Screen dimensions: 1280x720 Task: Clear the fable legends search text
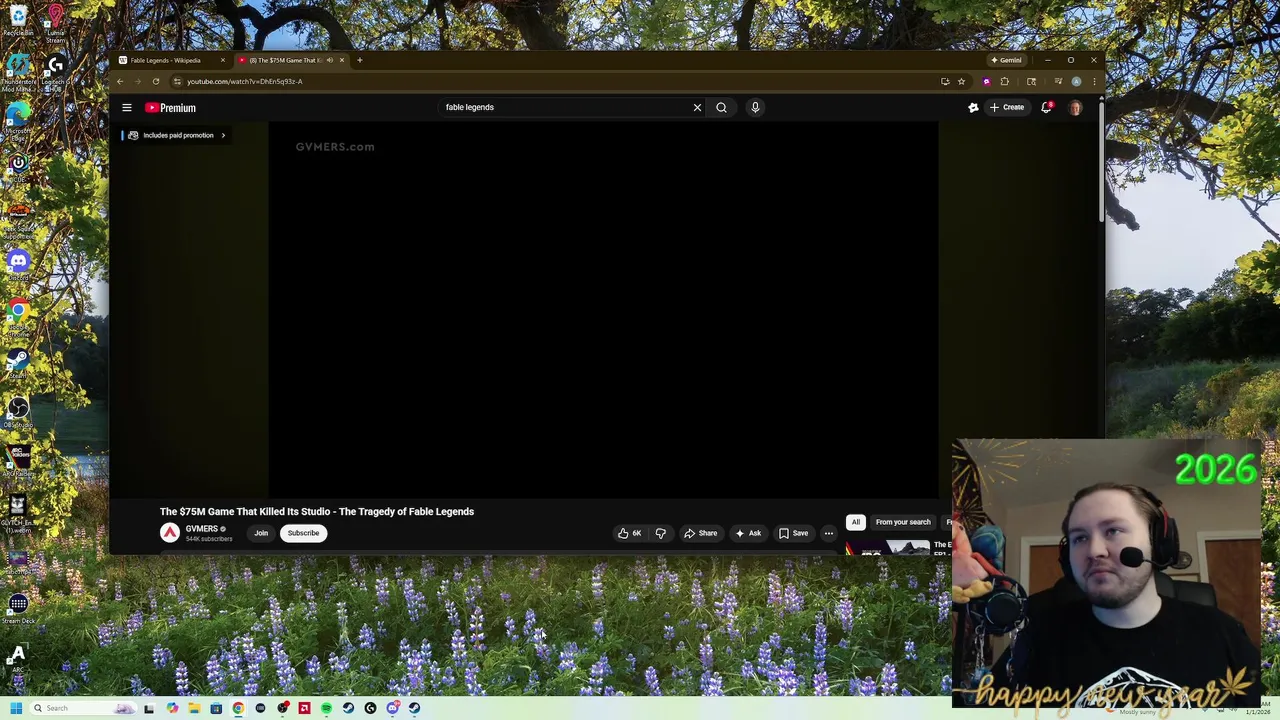coord(697,107)
